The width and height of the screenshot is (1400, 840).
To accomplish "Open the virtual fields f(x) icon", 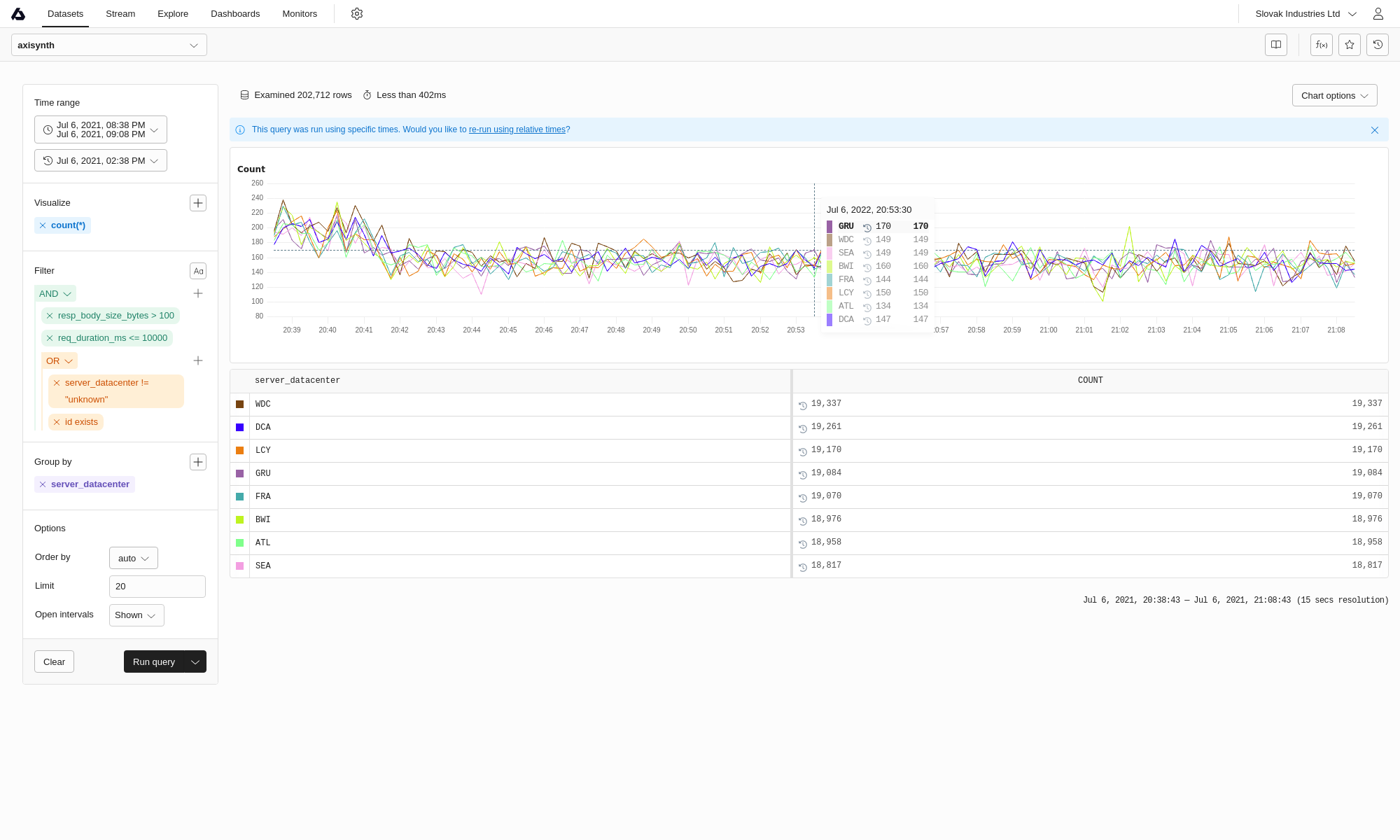I will point(1321,45).
